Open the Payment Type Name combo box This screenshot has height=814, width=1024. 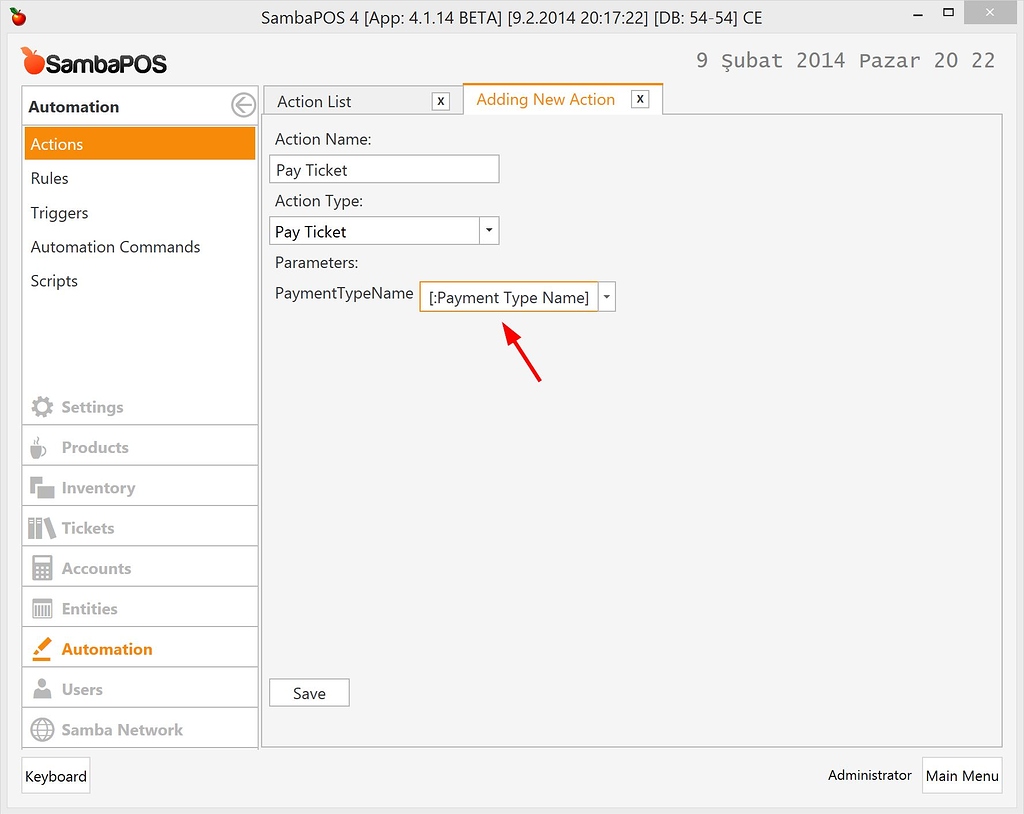coord(509,297)
